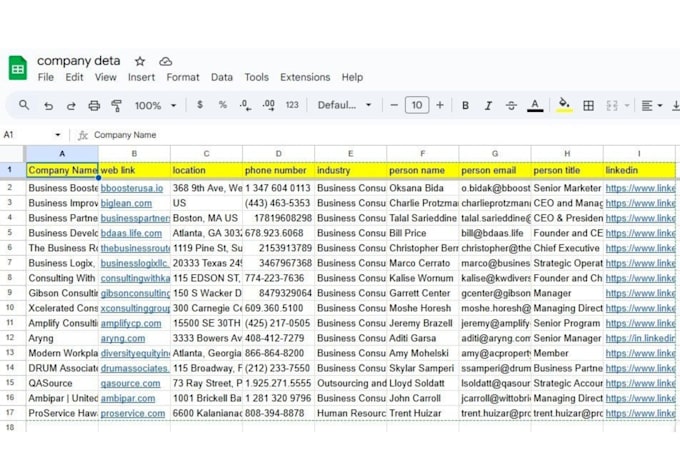Select the cell containing Oksana Bida
Viewport: 680px width, 459px height.
[422, 188]
